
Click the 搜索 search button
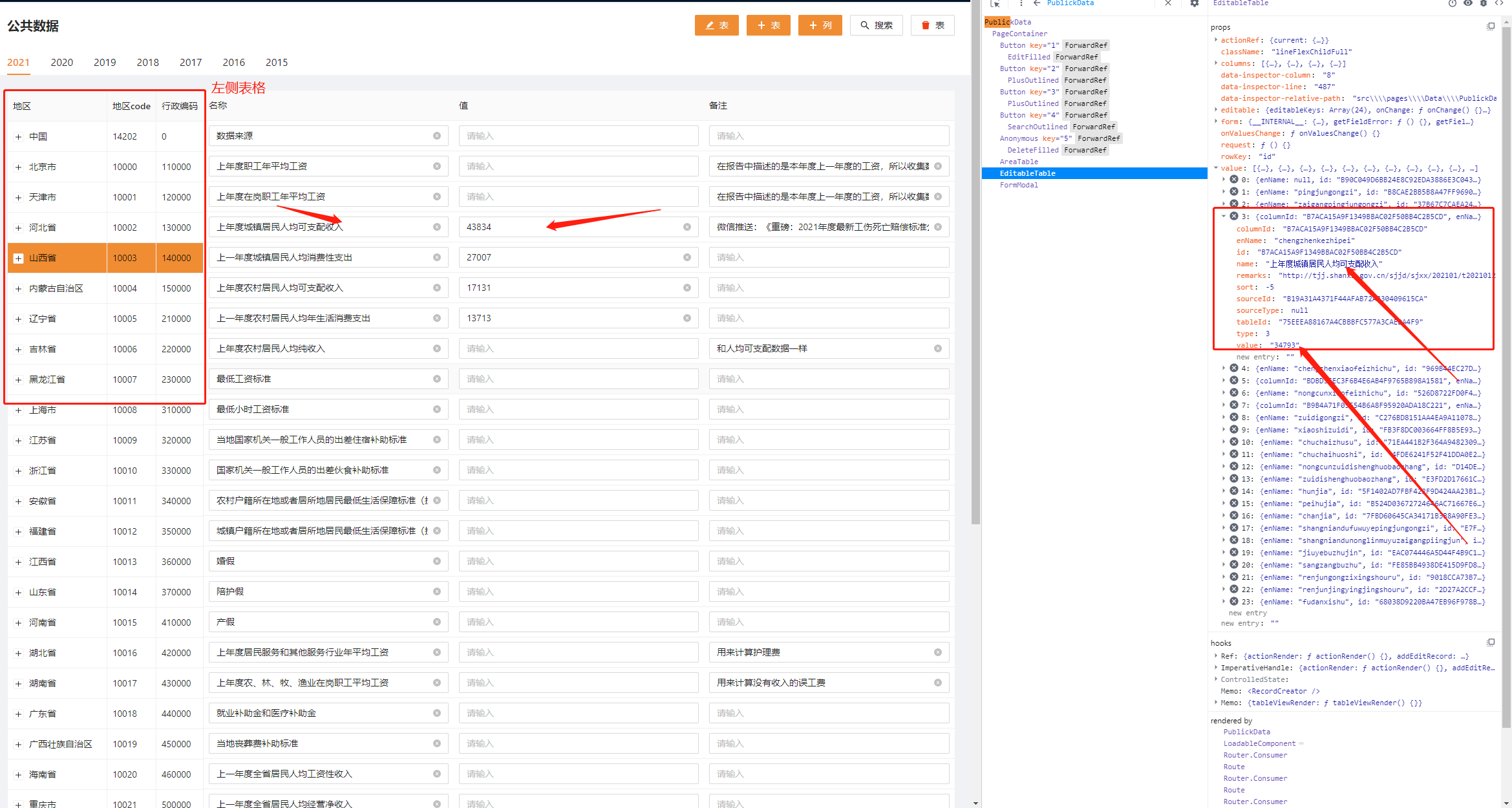877,25
